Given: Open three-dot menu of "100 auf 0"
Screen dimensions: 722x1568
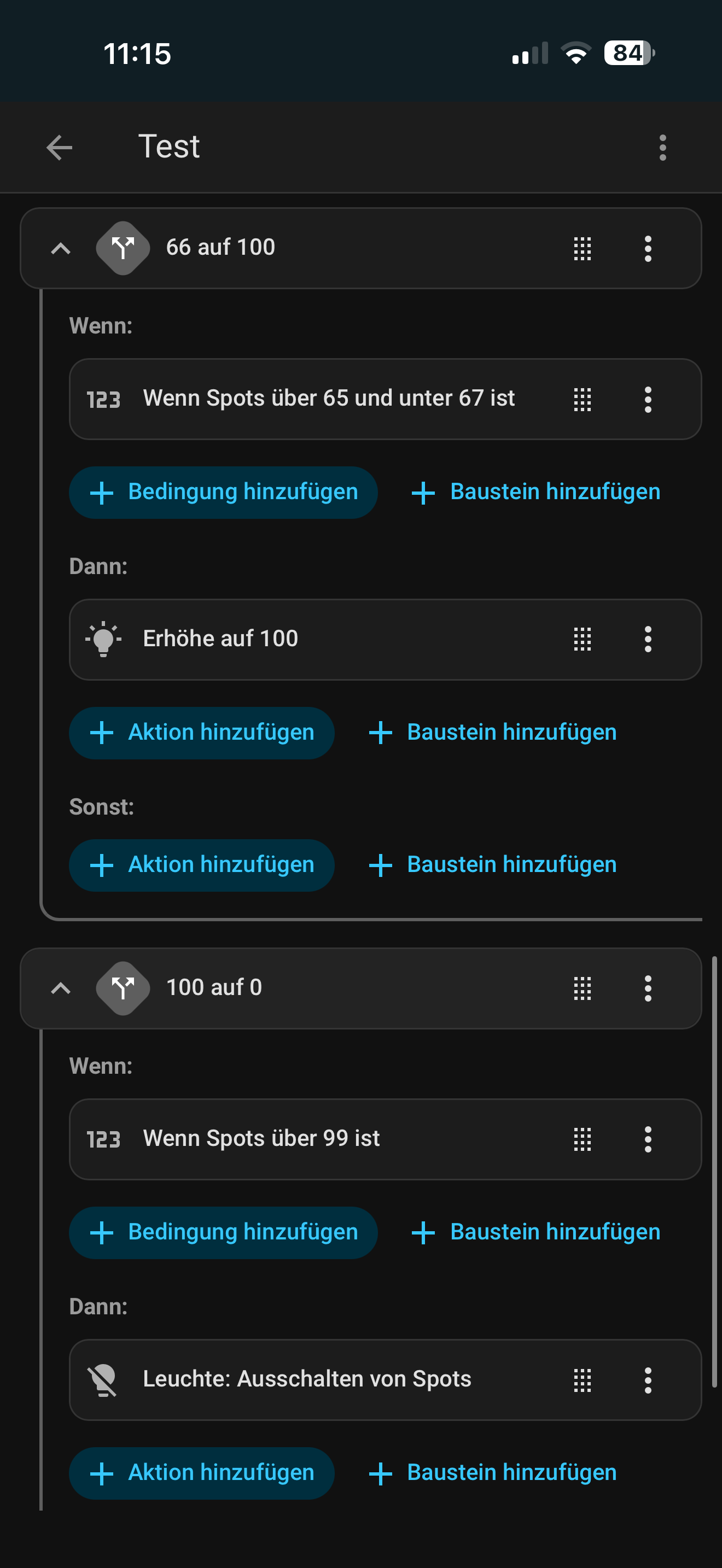Looking at the screenshot, I should 648,988.
